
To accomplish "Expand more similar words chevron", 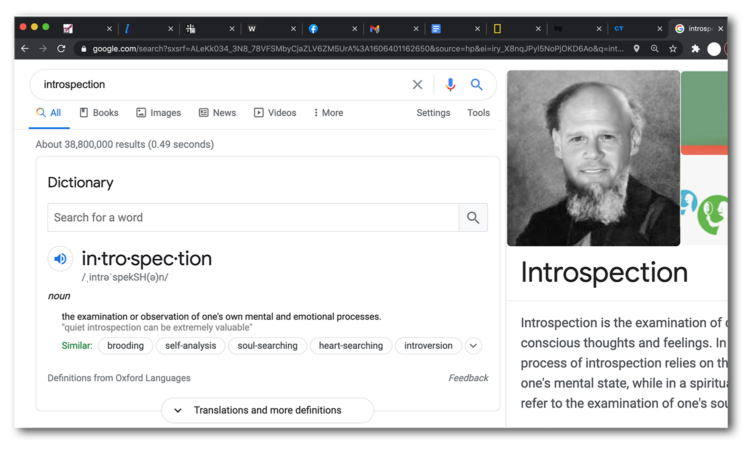I will (473, 346).
